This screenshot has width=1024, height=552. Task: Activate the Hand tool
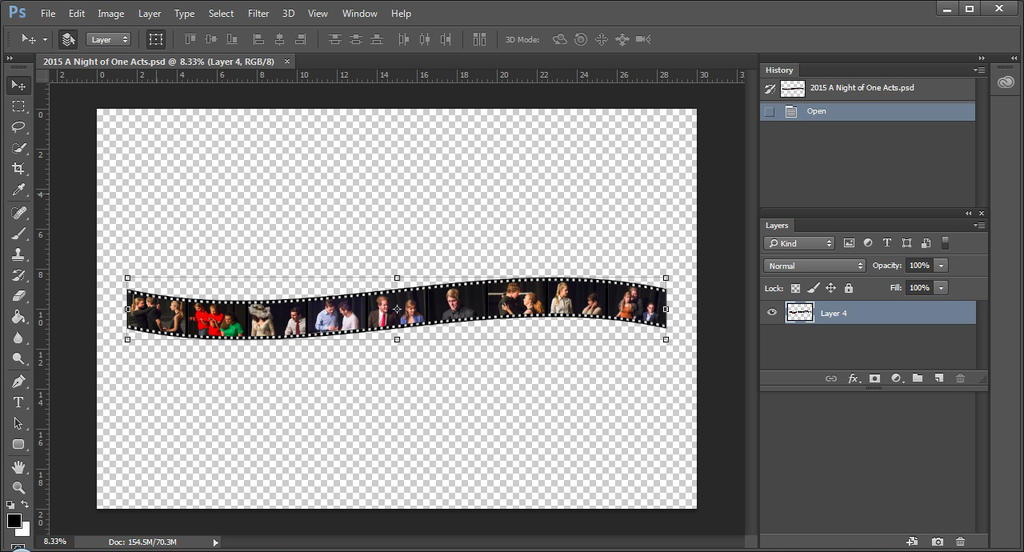pyautogui.click(x=18, y=467)
